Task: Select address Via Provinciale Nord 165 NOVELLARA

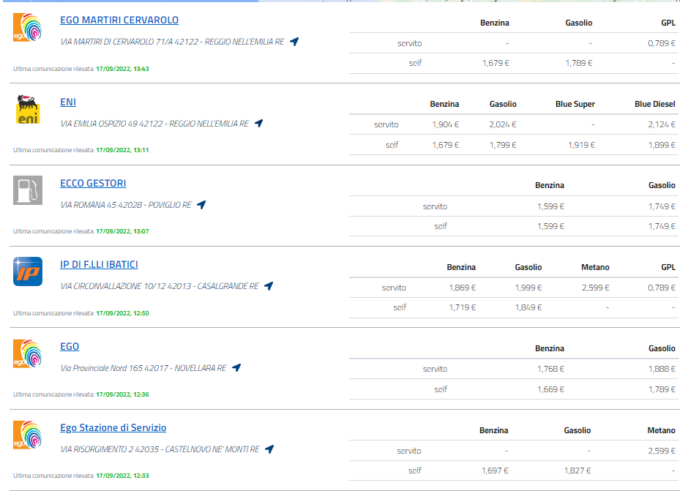Action: [143, 368]
